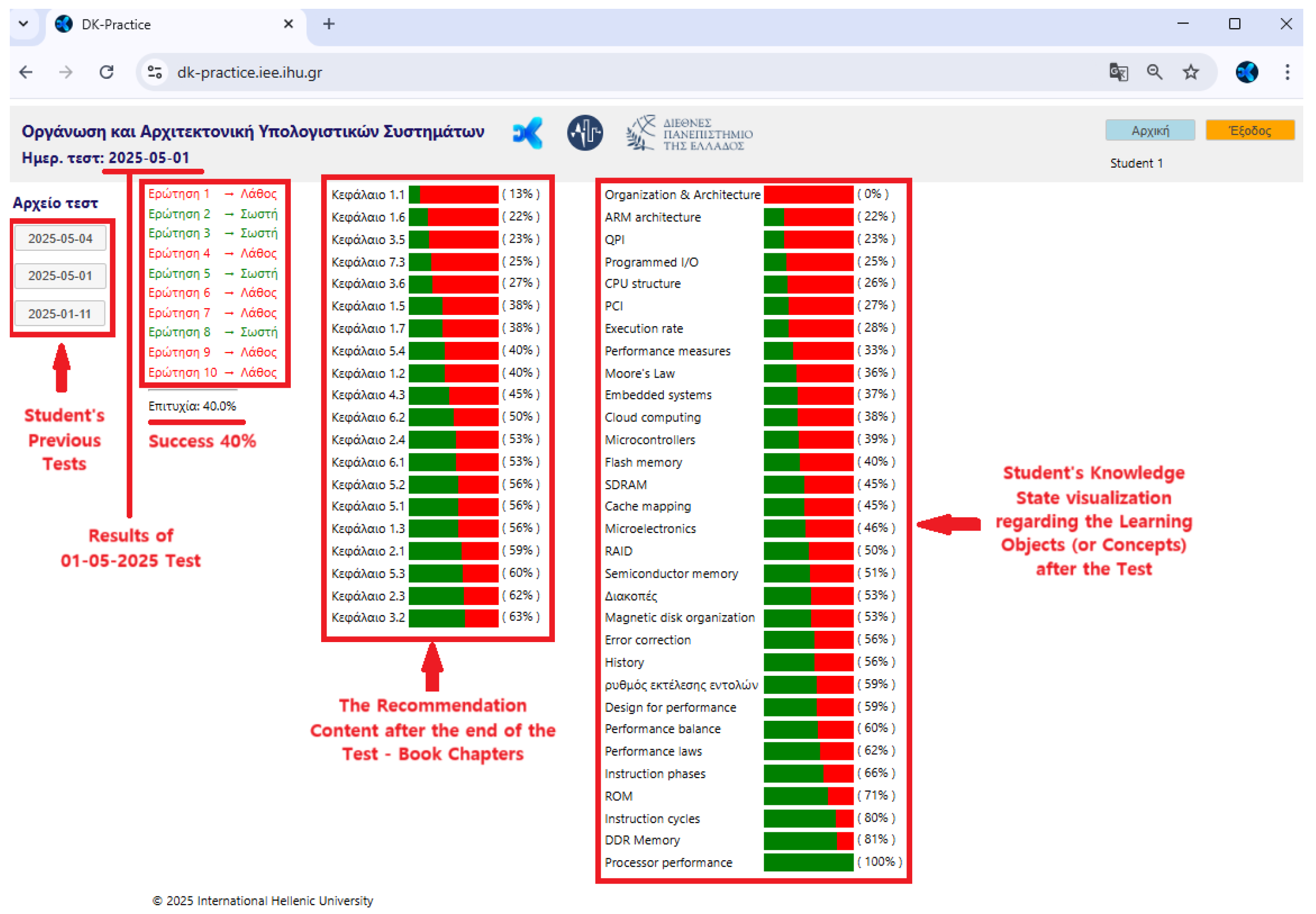Expand the tab search dropdown arrow
Image resolution: width=1316 pixels, height=914 pixels.
tap(23, 24)
